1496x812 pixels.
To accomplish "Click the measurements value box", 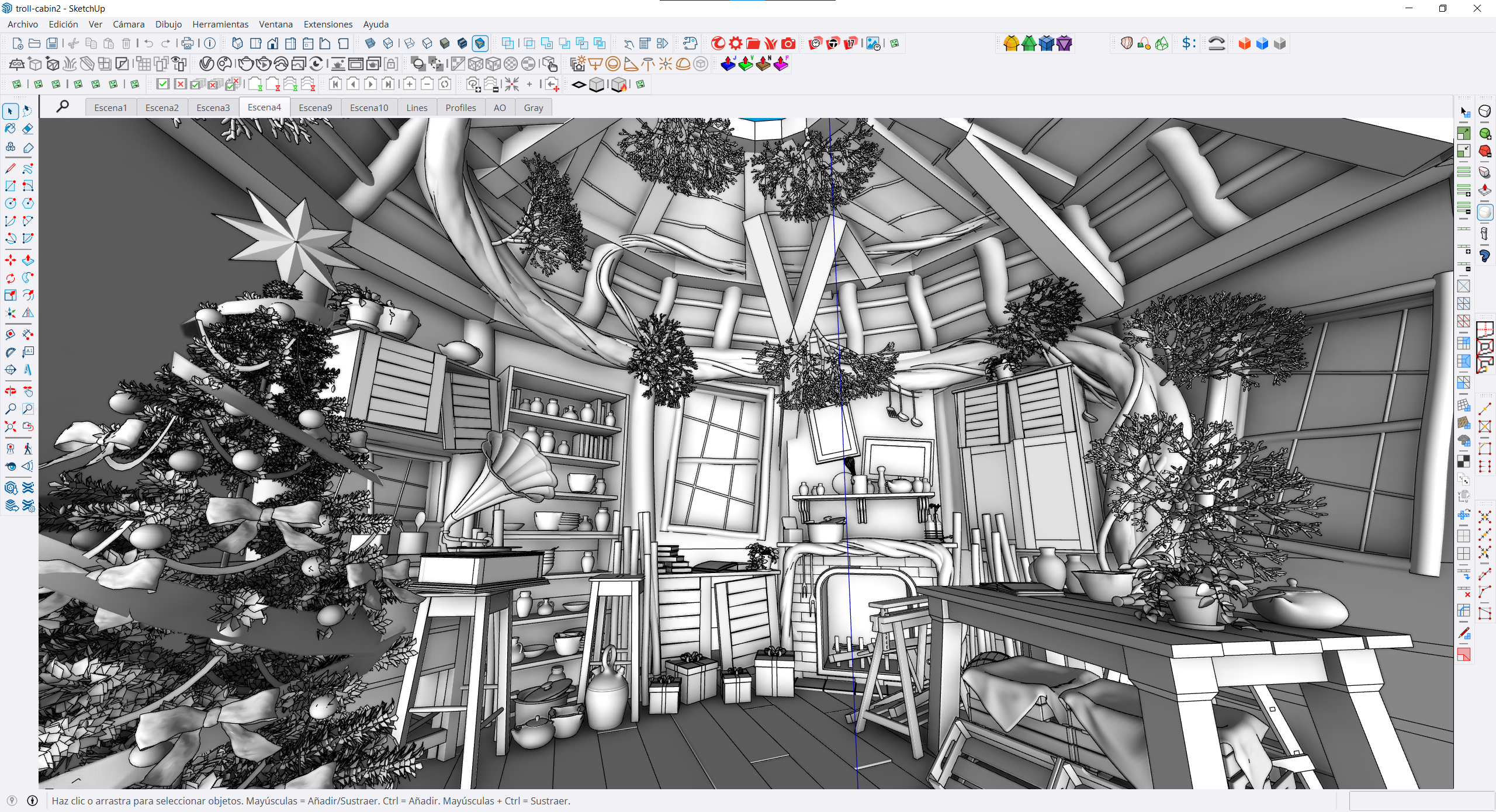I will [x=1421, y=800].
